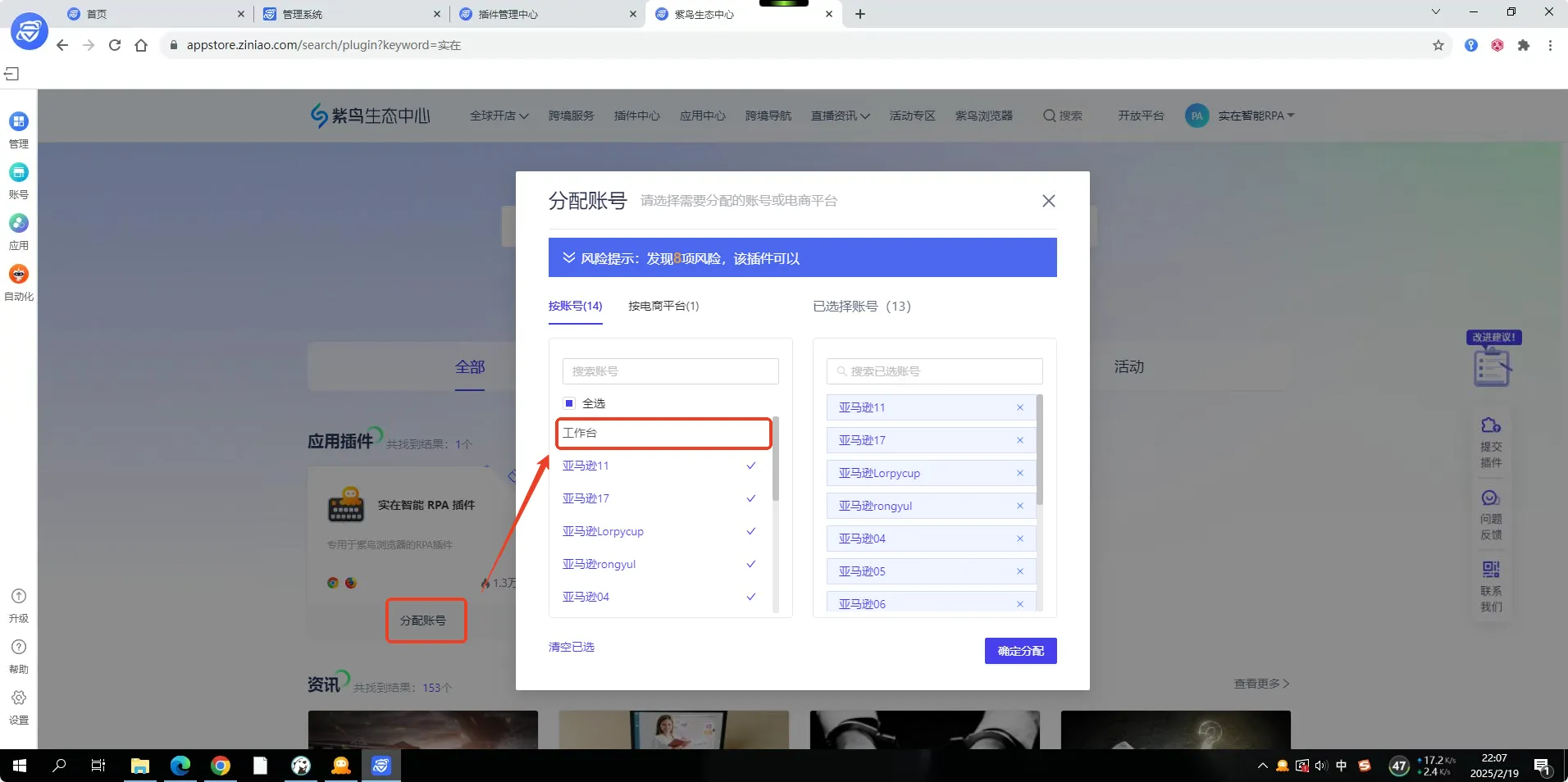Viewport: 1568px width, 782px height.
Task: Deselect 亚马逊Lorpycup in the account list
Action: pyautogui.click(x=659, y=531)
